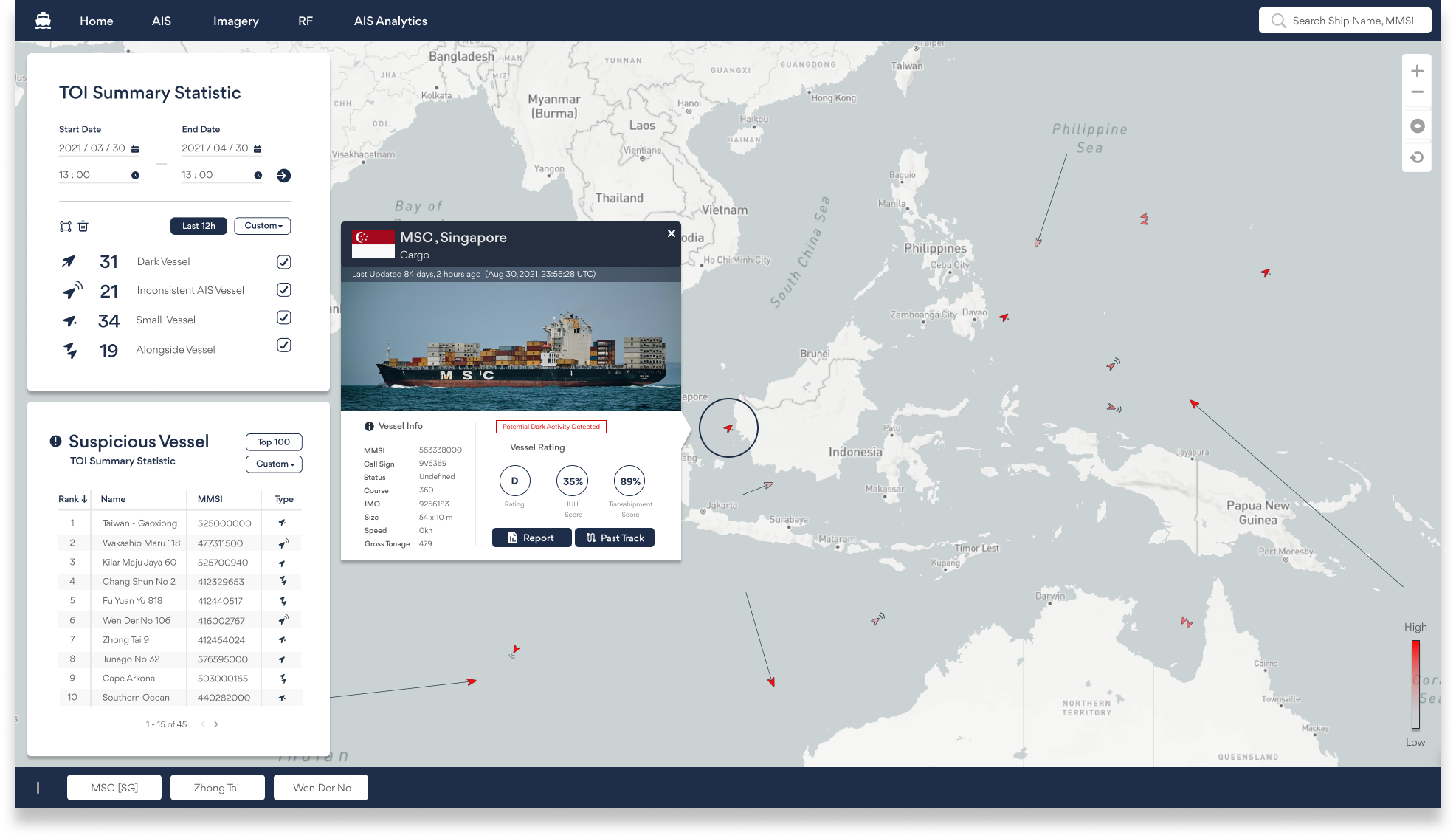Select Southern Ocean row

coord(180,698)
